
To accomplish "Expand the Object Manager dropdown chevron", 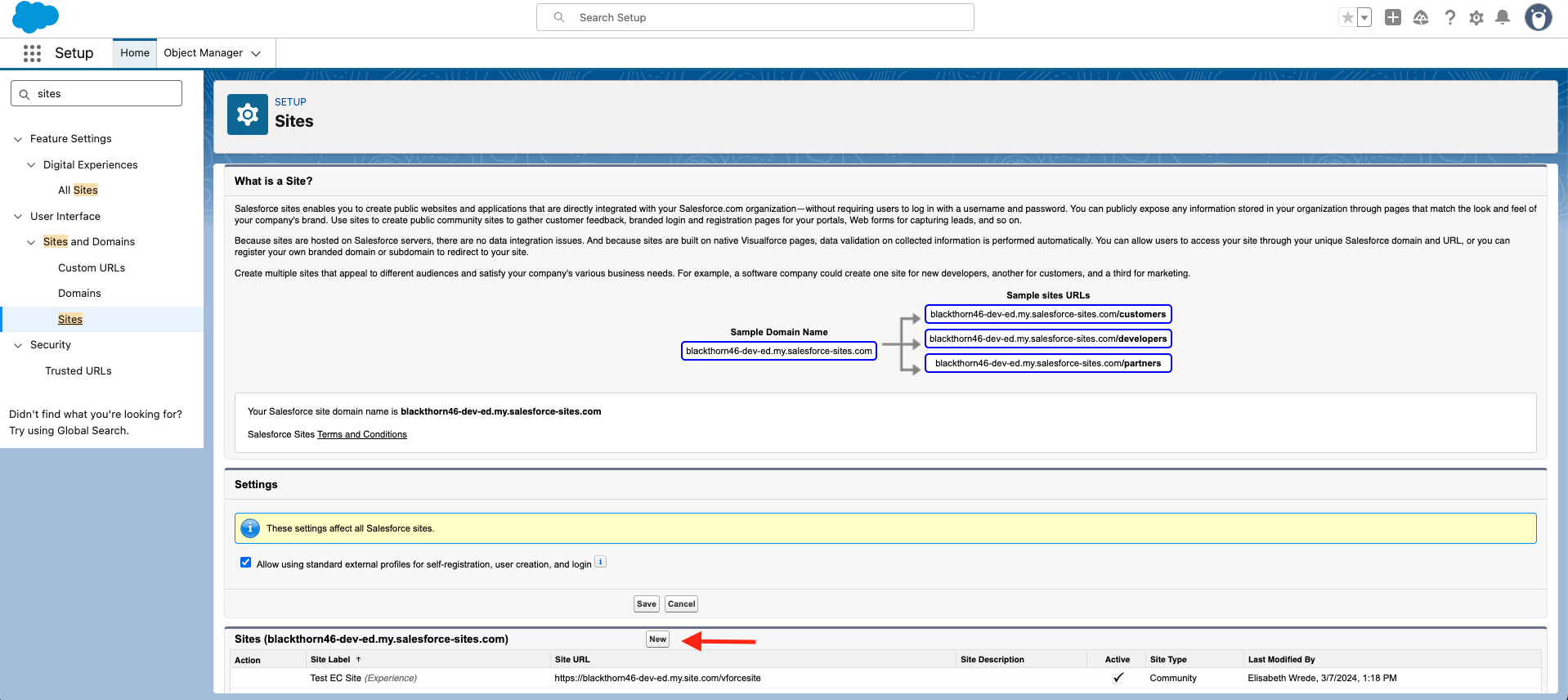I will point(256,53).
